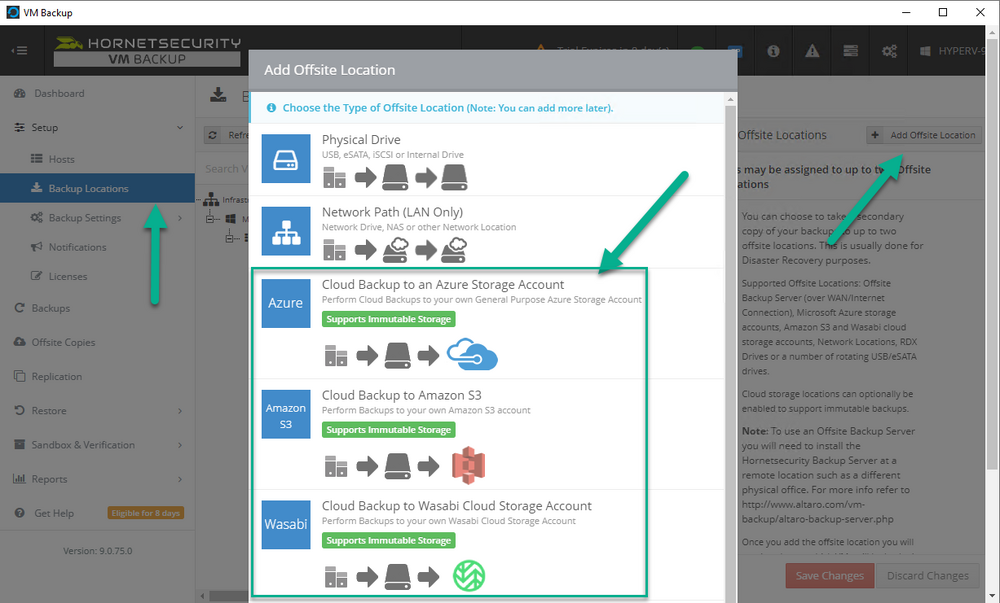Image resolution: width=1000 pixels, height=603 pixels.
Task: Click the Offsite Locations heading
Action: point(782,135)
